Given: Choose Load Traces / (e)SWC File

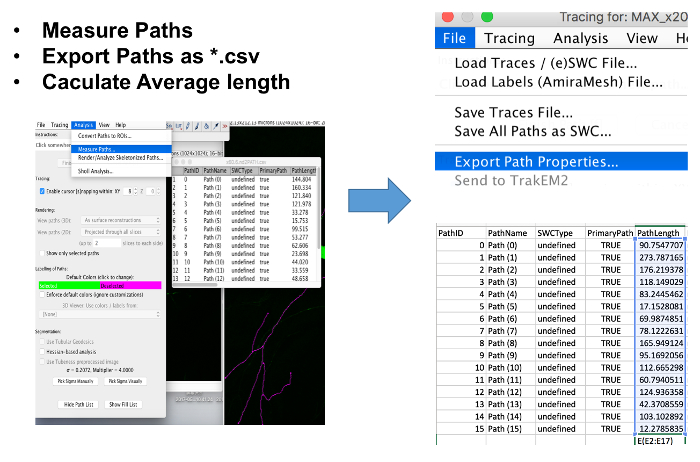Looking at the screenshot, I should pos(546,63).
